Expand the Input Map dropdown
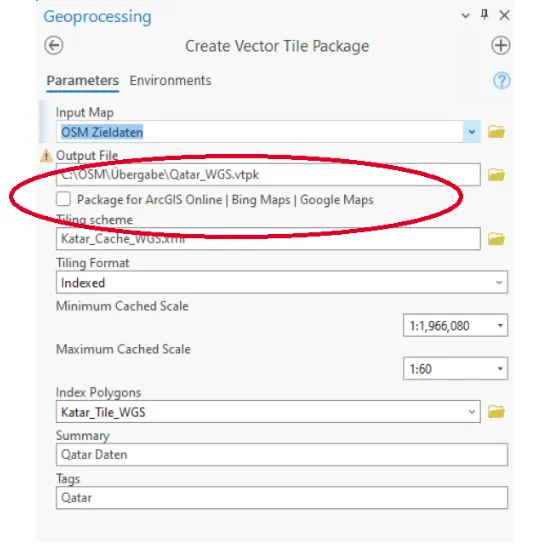Screen dimensions: 537x549 [x=472, y=132]
